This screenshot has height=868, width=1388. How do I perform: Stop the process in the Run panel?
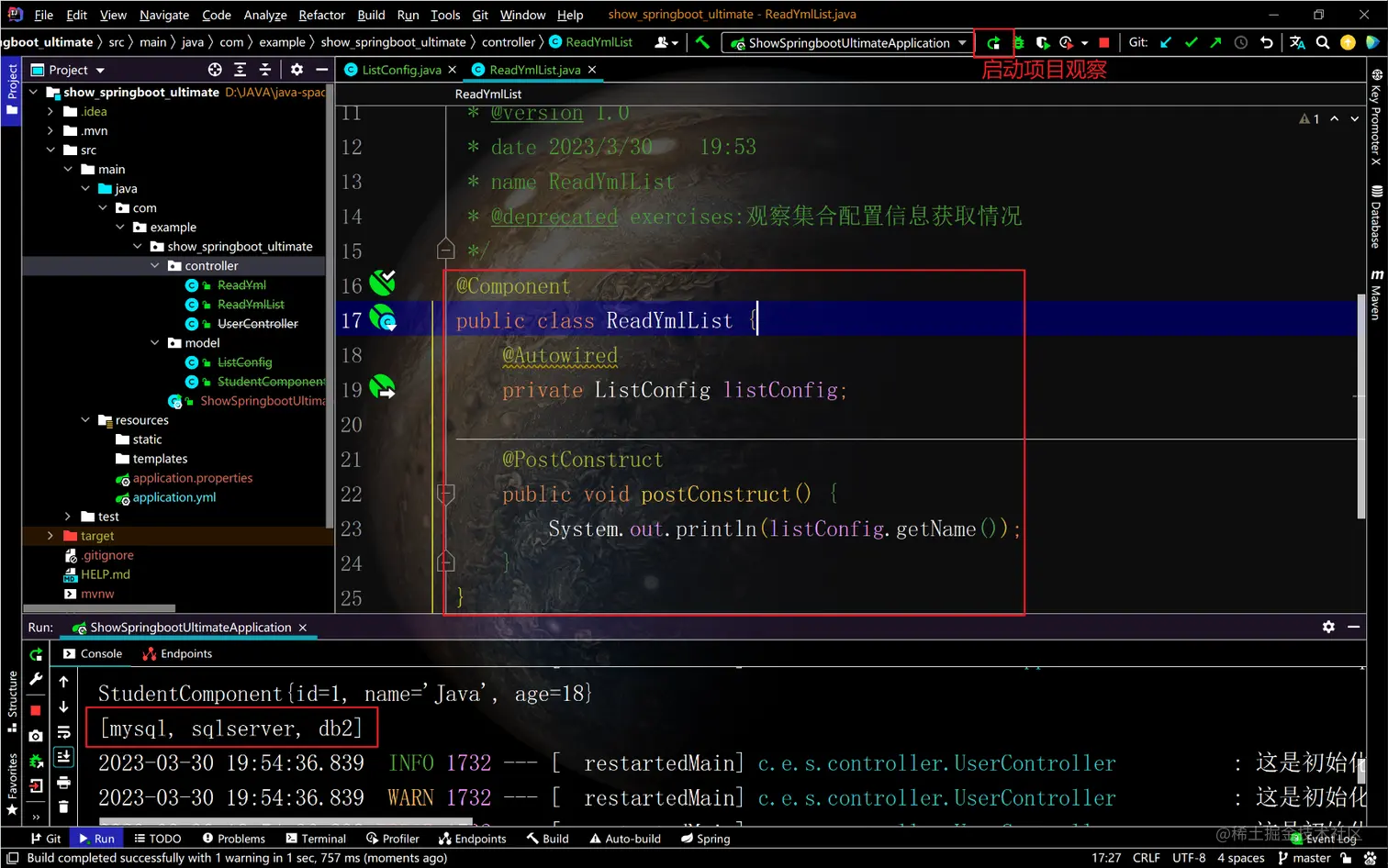pyautogui.click(x=36, y=710)
